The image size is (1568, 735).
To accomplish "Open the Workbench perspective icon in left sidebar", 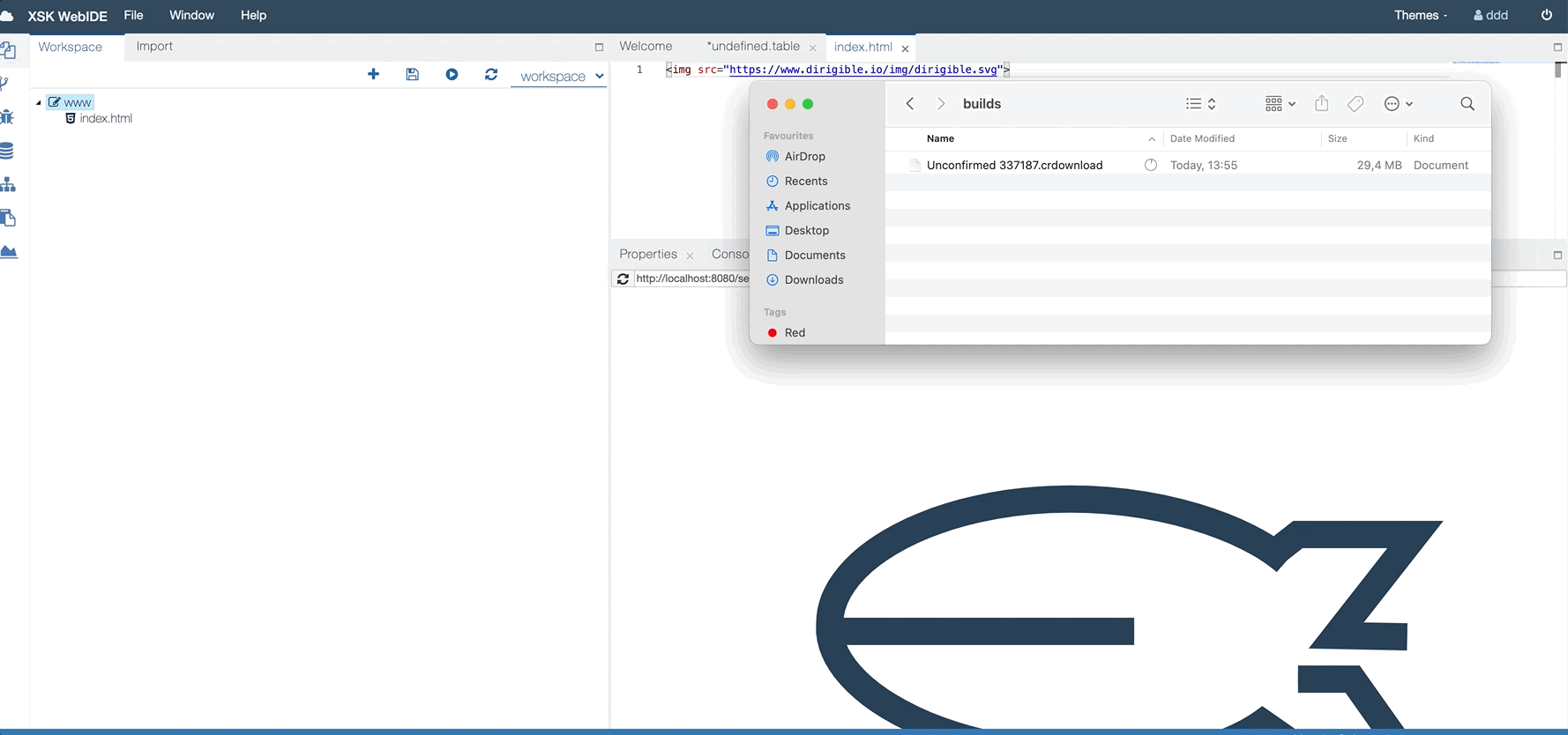I will tap(8, 50).
